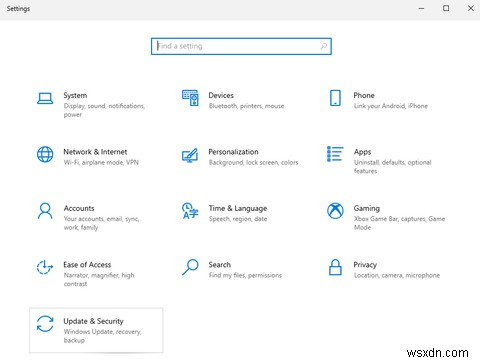Maximize the Settings window
The image size is (480, 363).
pos(446,8)
